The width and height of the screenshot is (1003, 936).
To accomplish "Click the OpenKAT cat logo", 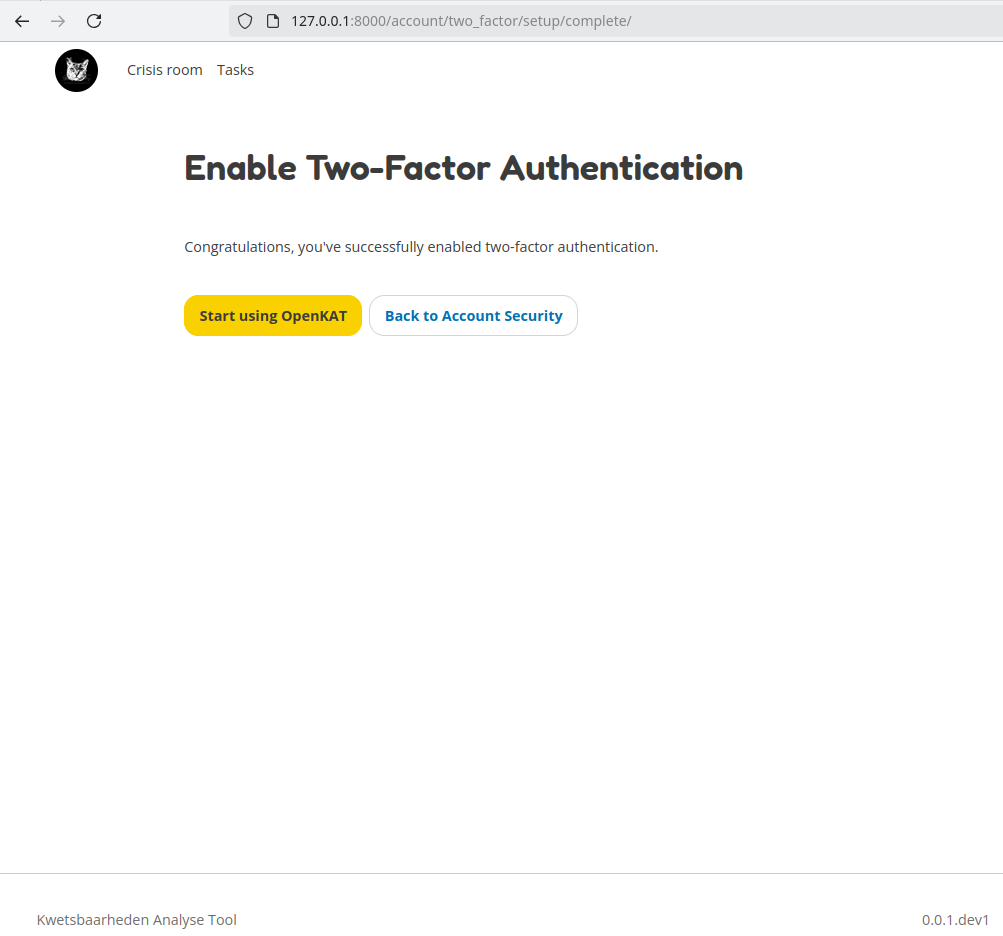I will (x=76, y=70).
